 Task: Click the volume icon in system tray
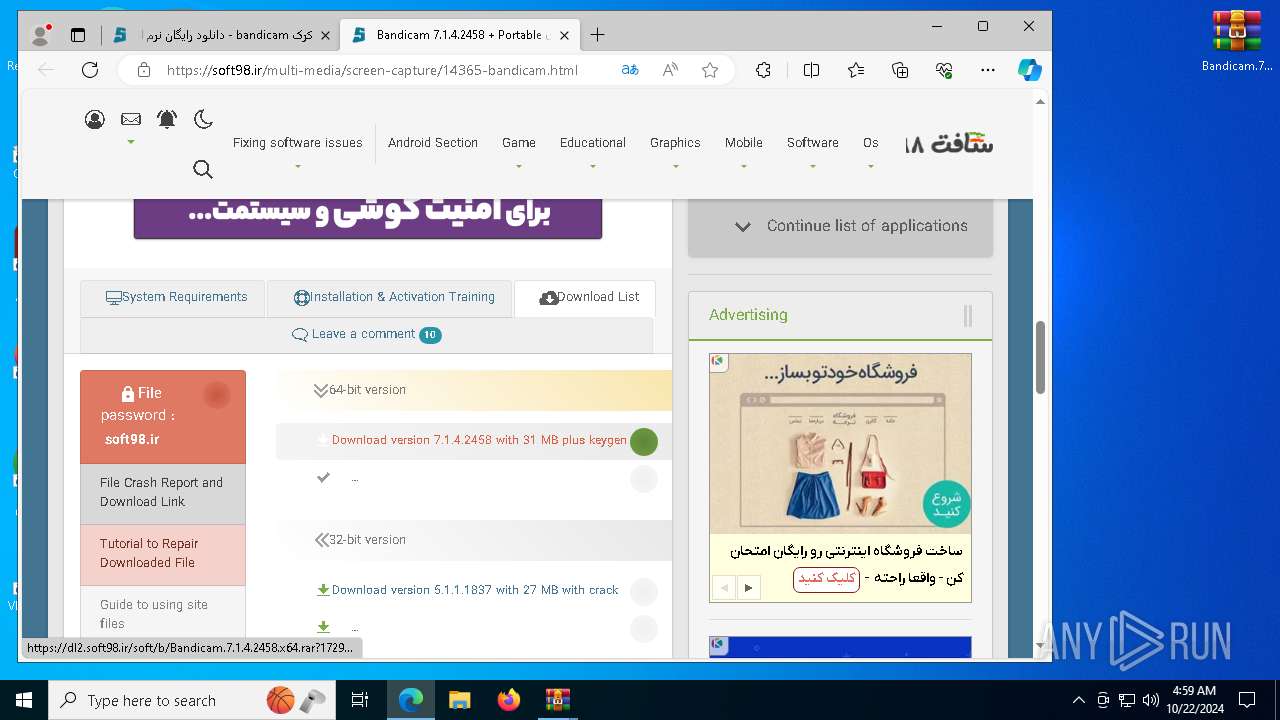pos(1150,700)
